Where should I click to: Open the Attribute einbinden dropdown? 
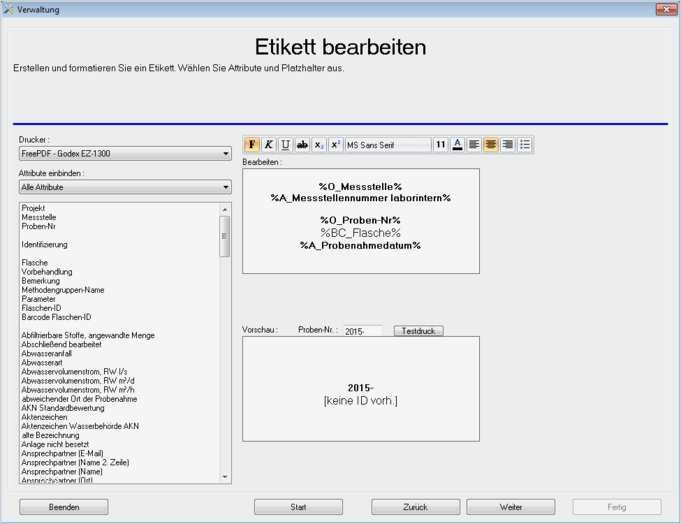click(125, 187)
